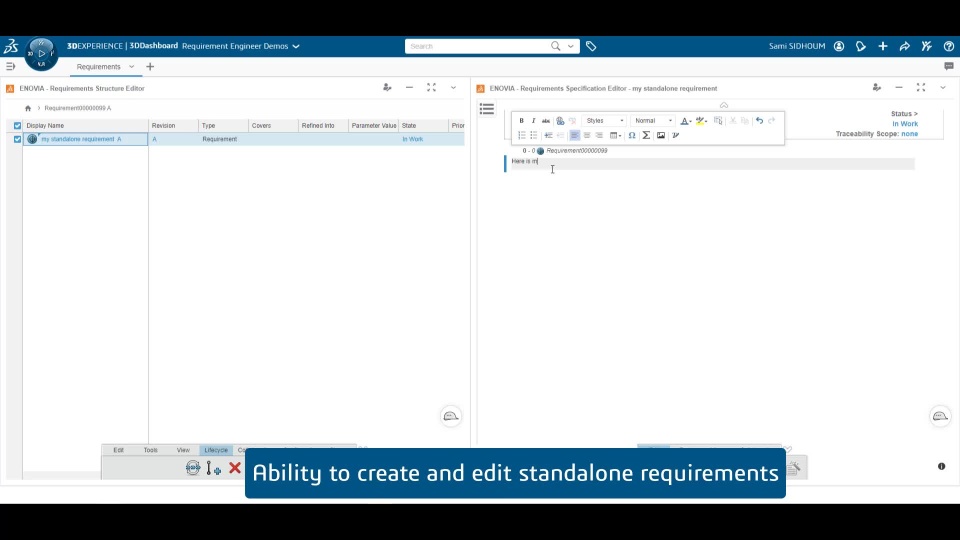Click the plus Add icon in top bar
This screenshot has width=960, height=540.
point(883,46)
